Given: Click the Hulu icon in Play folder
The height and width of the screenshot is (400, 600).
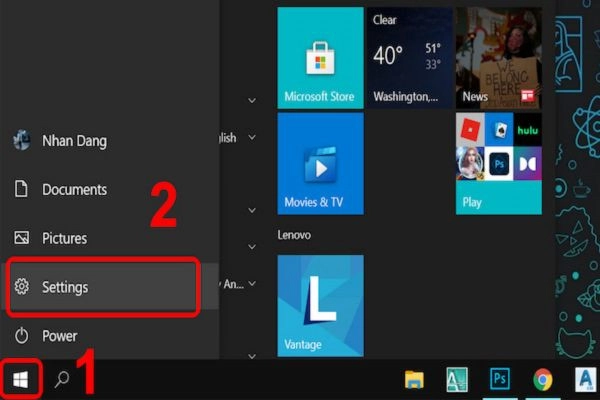Looking at the screenshot, I should (x=526, y=129).
